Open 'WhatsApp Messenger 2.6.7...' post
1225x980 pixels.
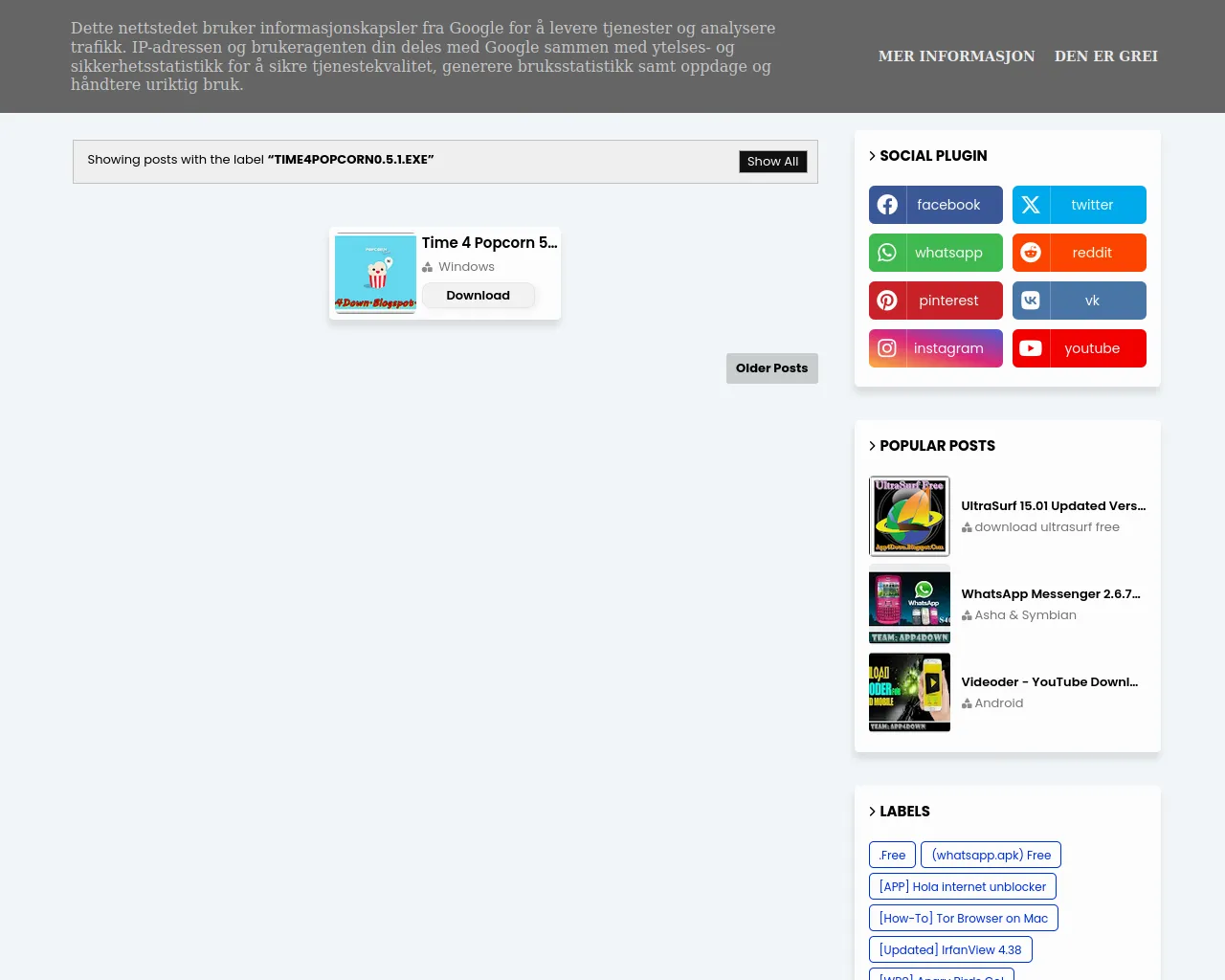[x=1051, y=594]
